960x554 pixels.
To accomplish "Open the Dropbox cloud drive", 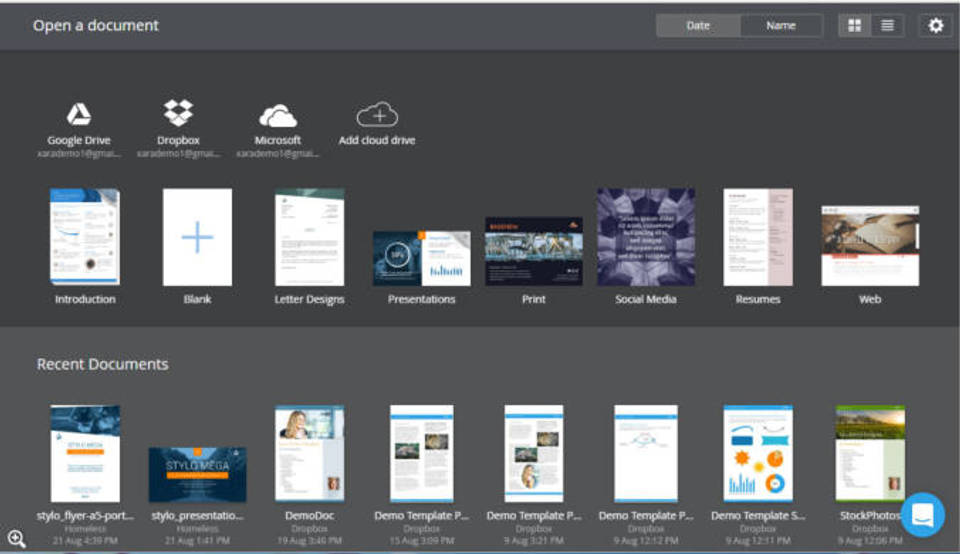I will [178, 114].
